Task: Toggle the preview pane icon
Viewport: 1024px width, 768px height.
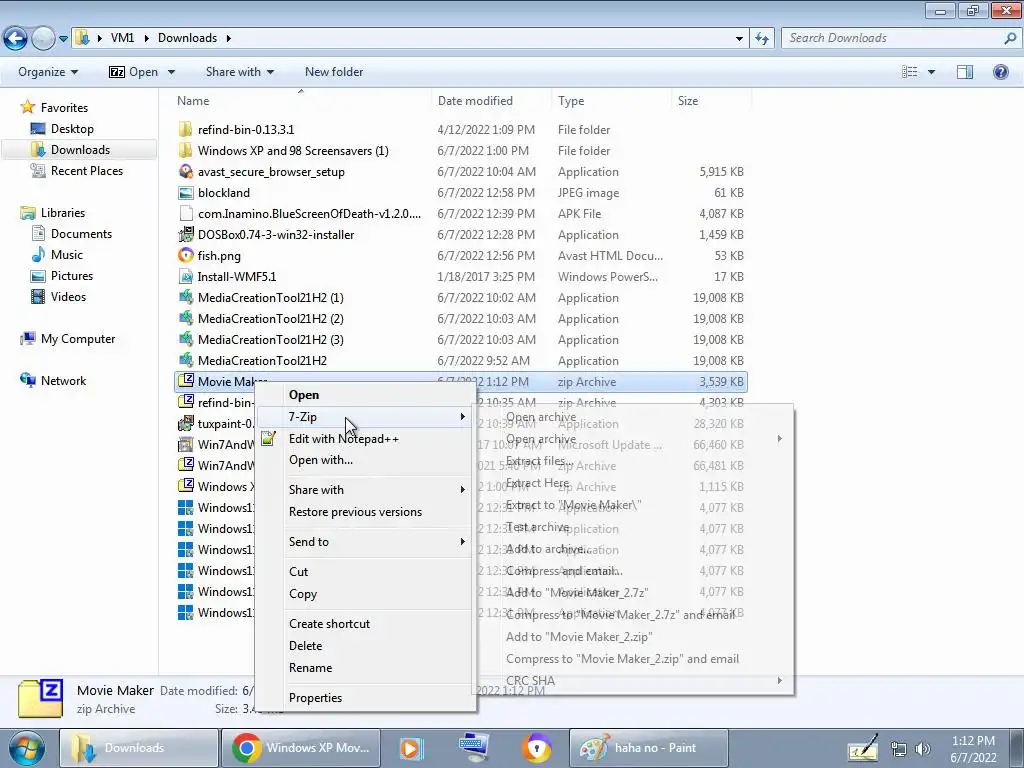Action: [x=965, y=72]
